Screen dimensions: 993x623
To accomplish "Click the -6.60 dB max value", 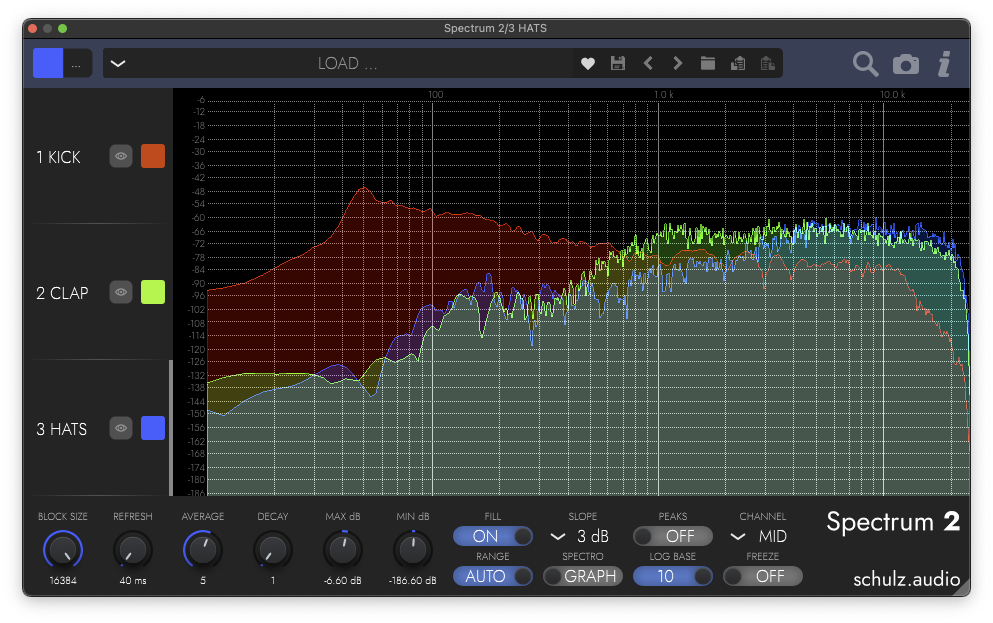I will pos(343,581).
